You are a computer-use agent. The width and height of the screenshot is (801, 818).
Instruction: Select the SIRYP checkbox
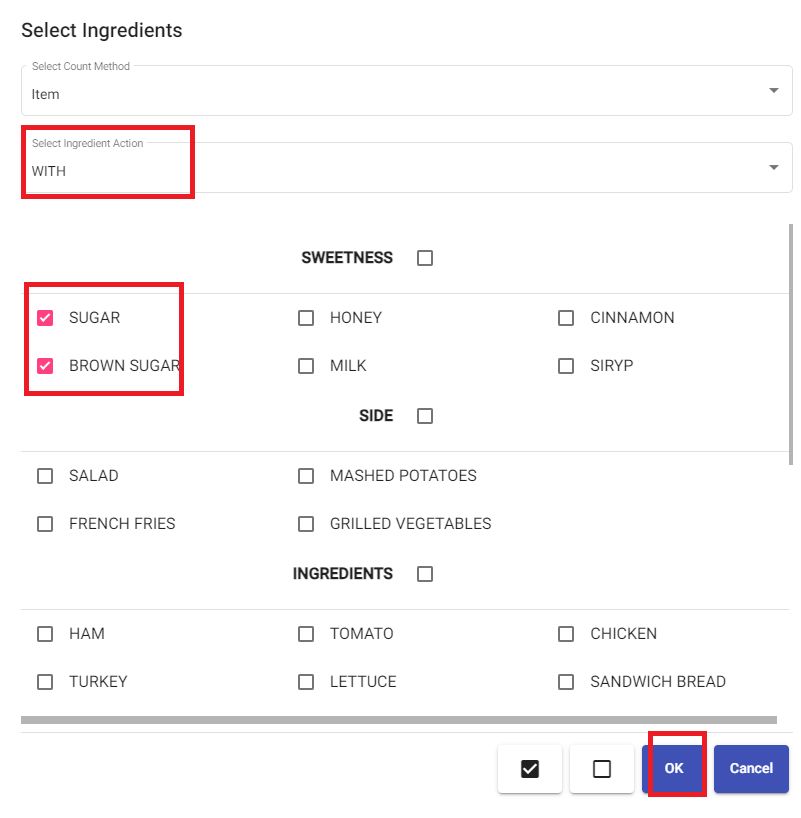coord(566,366)
